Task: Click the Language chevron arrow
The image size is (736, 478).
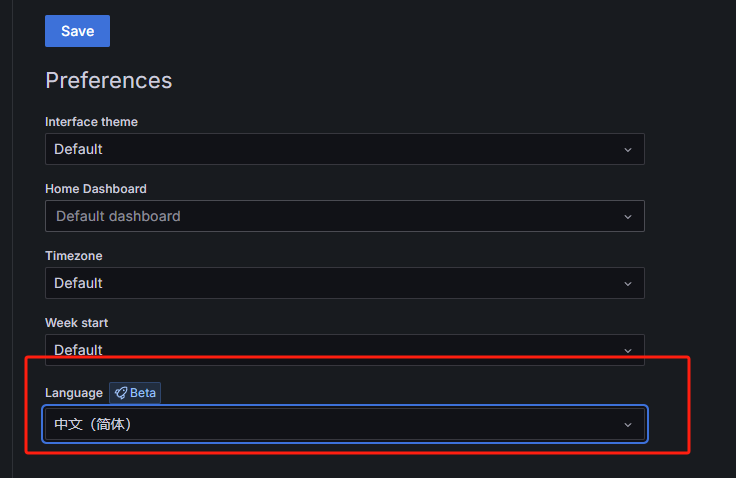Action: click(x=628, y=425)
